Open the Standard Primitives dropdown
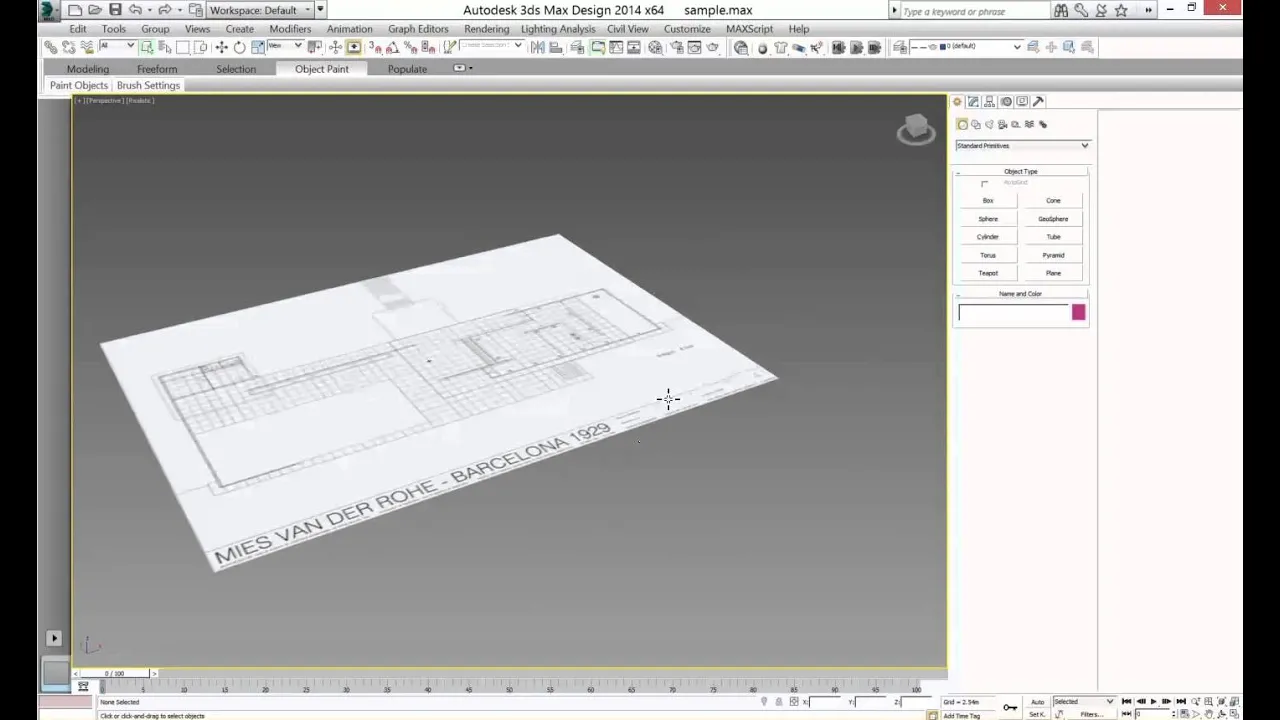The height and width of the screenshot is (720, 1280). coord(1022,146)
